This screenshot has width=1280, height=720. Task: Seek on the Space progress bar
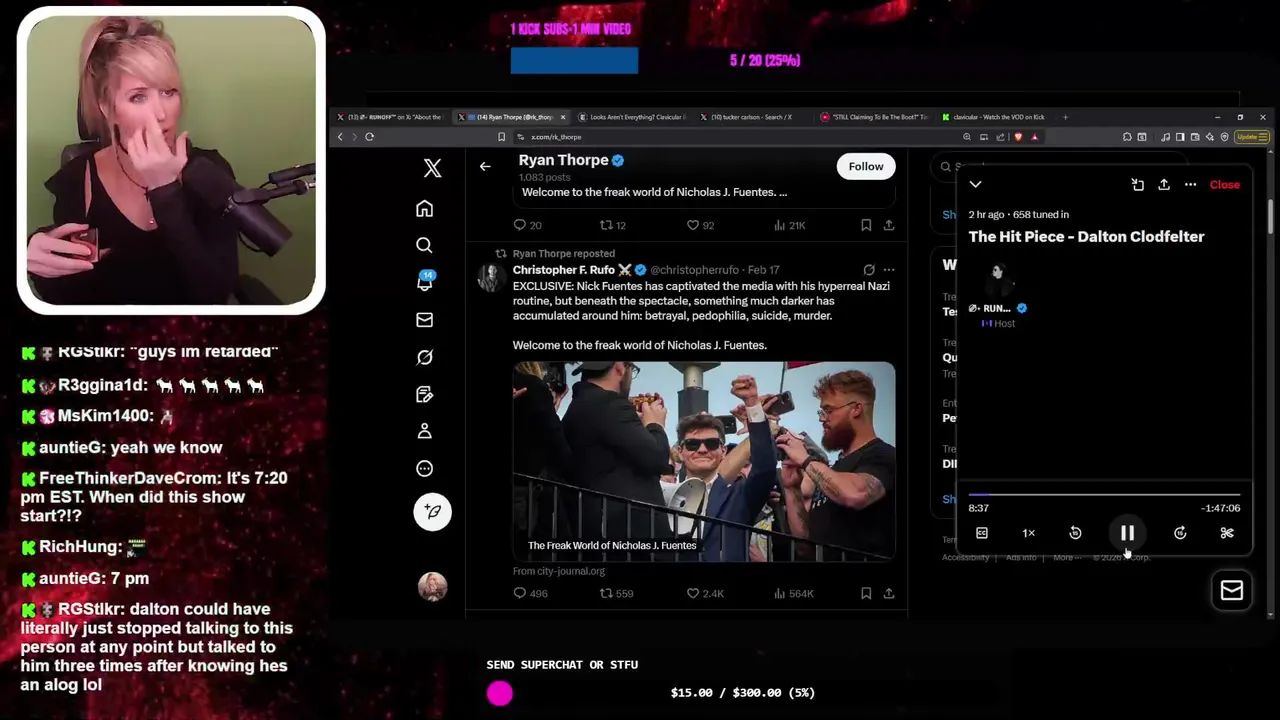[x=1104, y=494]
